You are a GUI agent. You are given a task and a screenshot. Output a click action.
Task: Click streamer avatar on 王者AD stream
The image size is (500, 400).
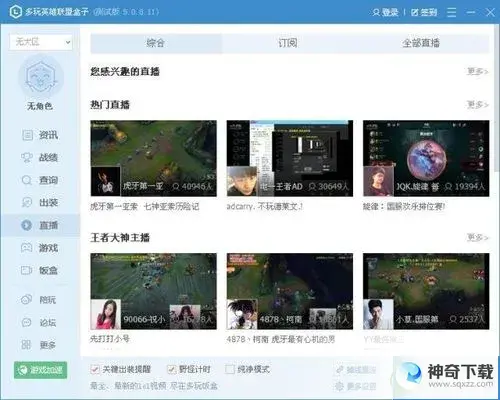242,181
